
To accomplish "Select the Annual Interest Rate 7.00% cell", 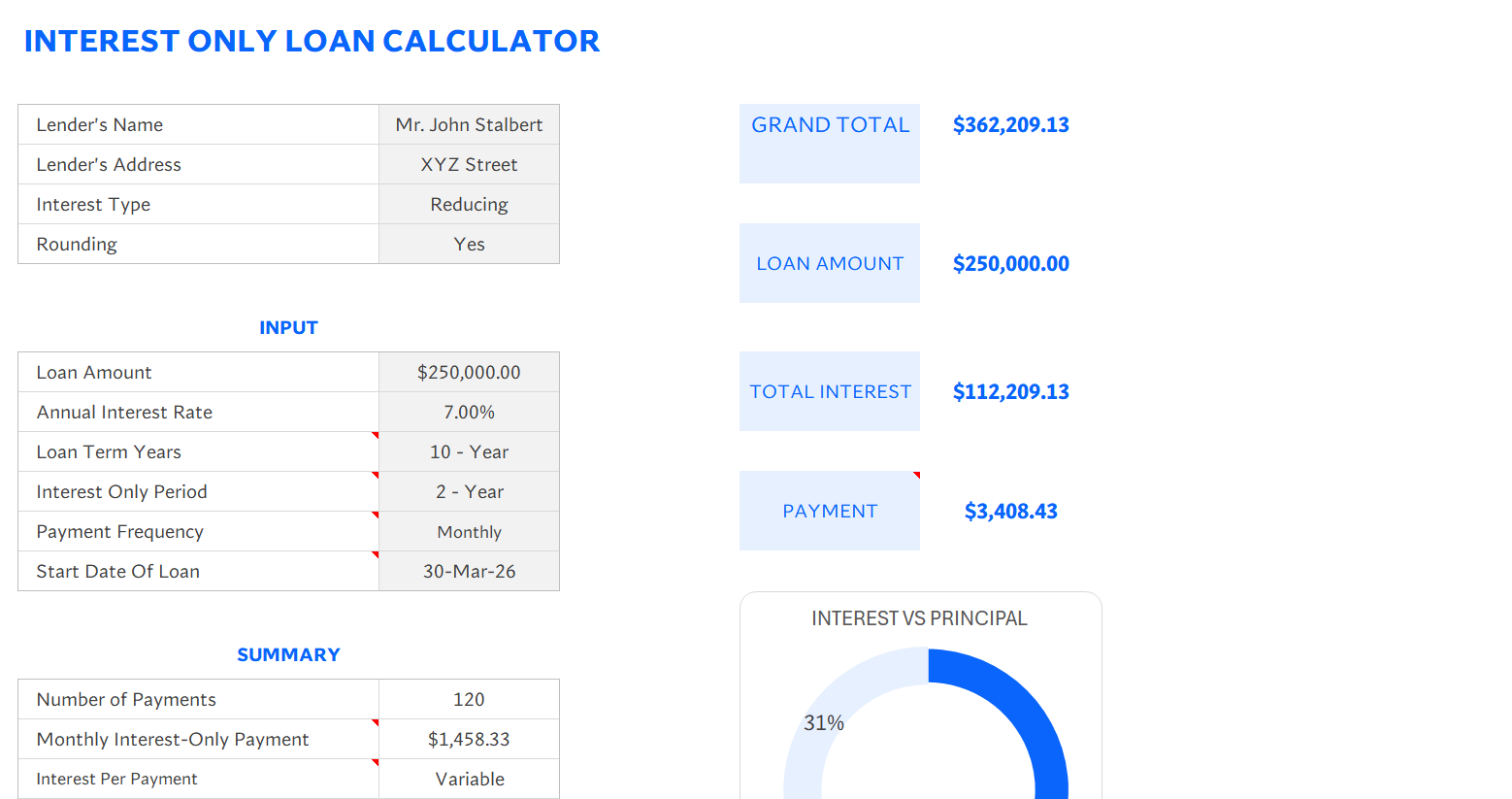I will click(x=469, y=412).
